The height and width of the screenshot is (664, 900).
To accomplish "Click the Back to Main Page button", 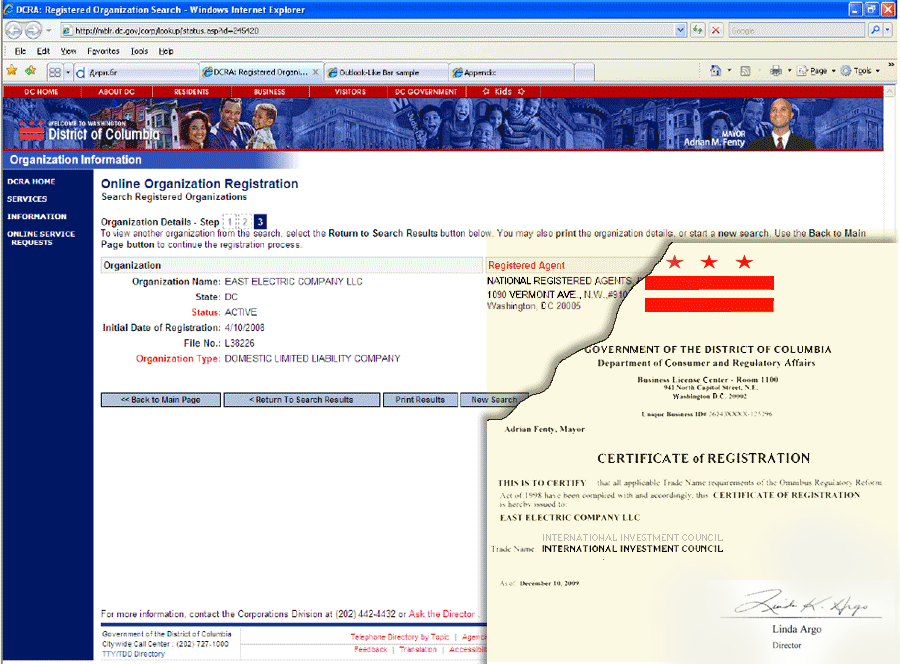I will (x=161, y=399).
